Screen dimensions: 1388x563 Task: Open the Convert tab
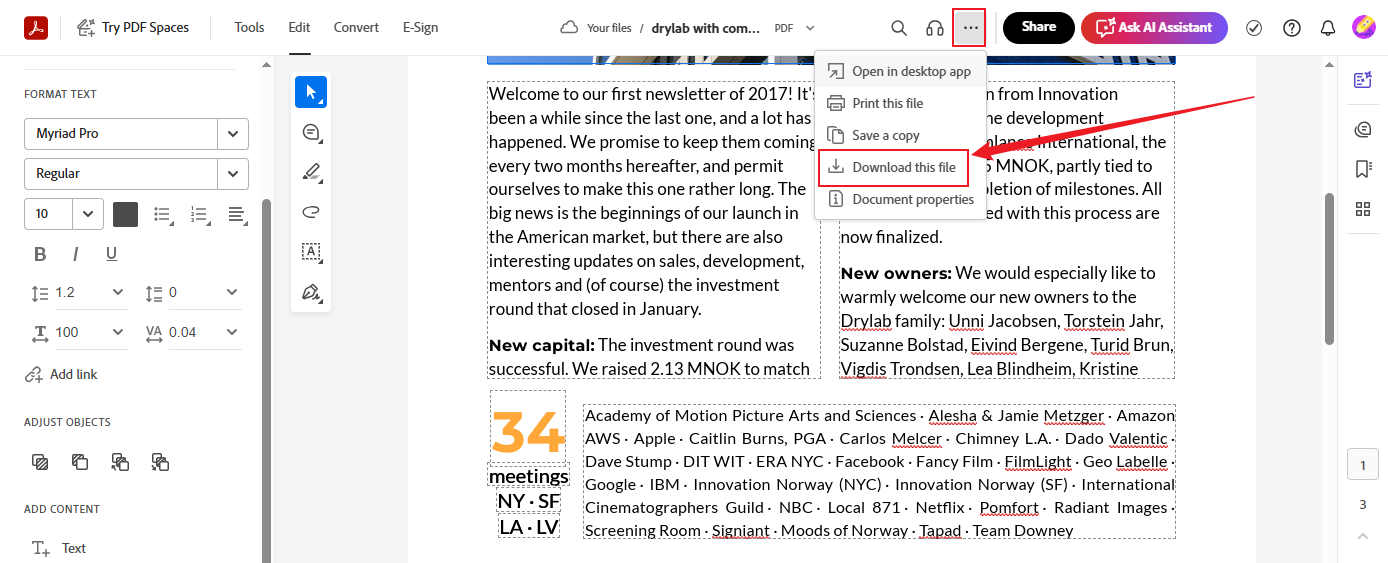pyautogui.click(x=356, y=28)
